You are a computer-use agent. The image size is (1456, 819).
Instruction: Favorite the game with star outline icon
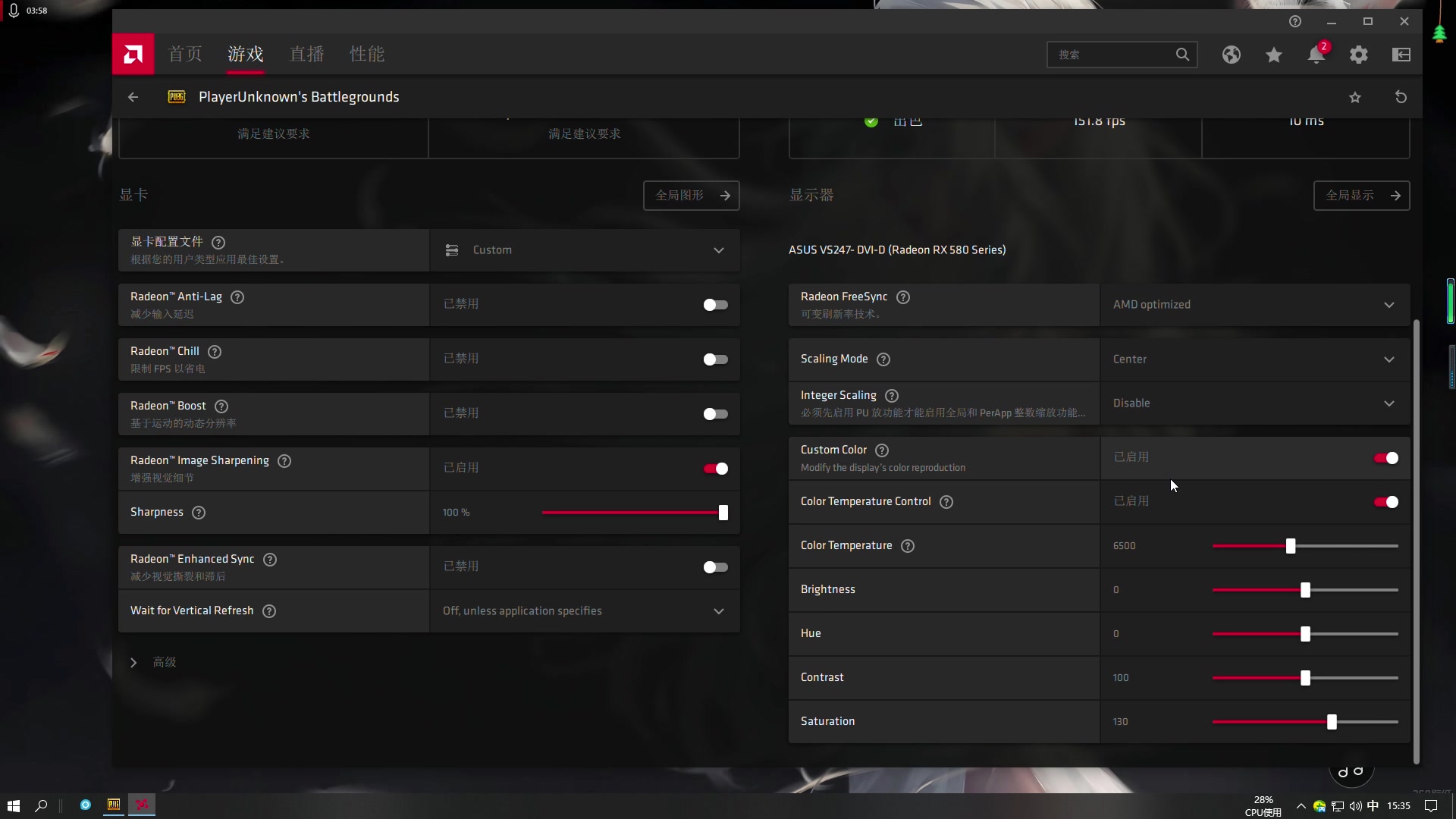coord(1355,97)
